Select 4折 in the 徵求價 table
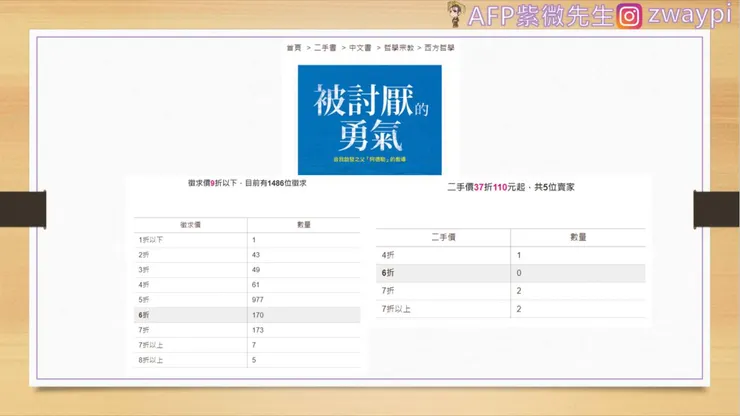The width and height of the screenshot is (740, 416). click(x=144, y=285)
